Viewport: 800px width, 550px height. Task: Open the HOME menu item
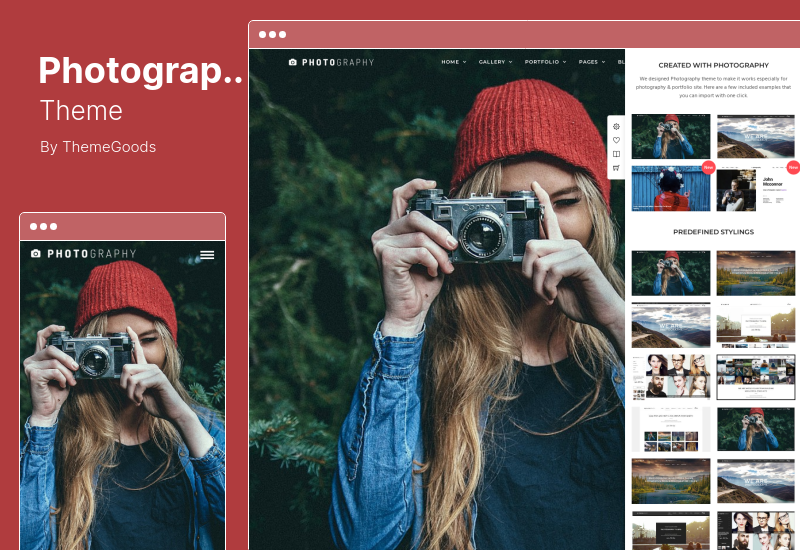tap(450, 62)
